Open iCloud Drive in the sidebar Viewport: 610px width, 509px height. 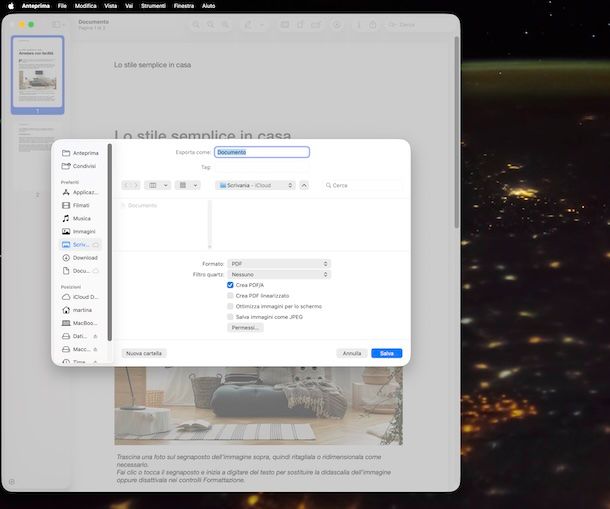pyautogui.click(x=80, y=297)
